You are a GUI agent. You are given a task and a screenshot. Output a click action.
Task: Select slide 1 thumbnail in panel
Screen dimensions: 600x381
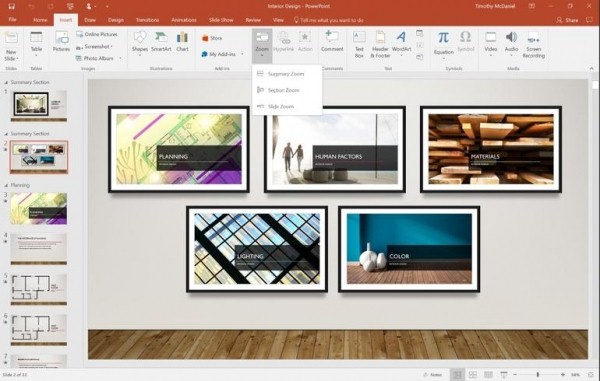tap(39, 106)
